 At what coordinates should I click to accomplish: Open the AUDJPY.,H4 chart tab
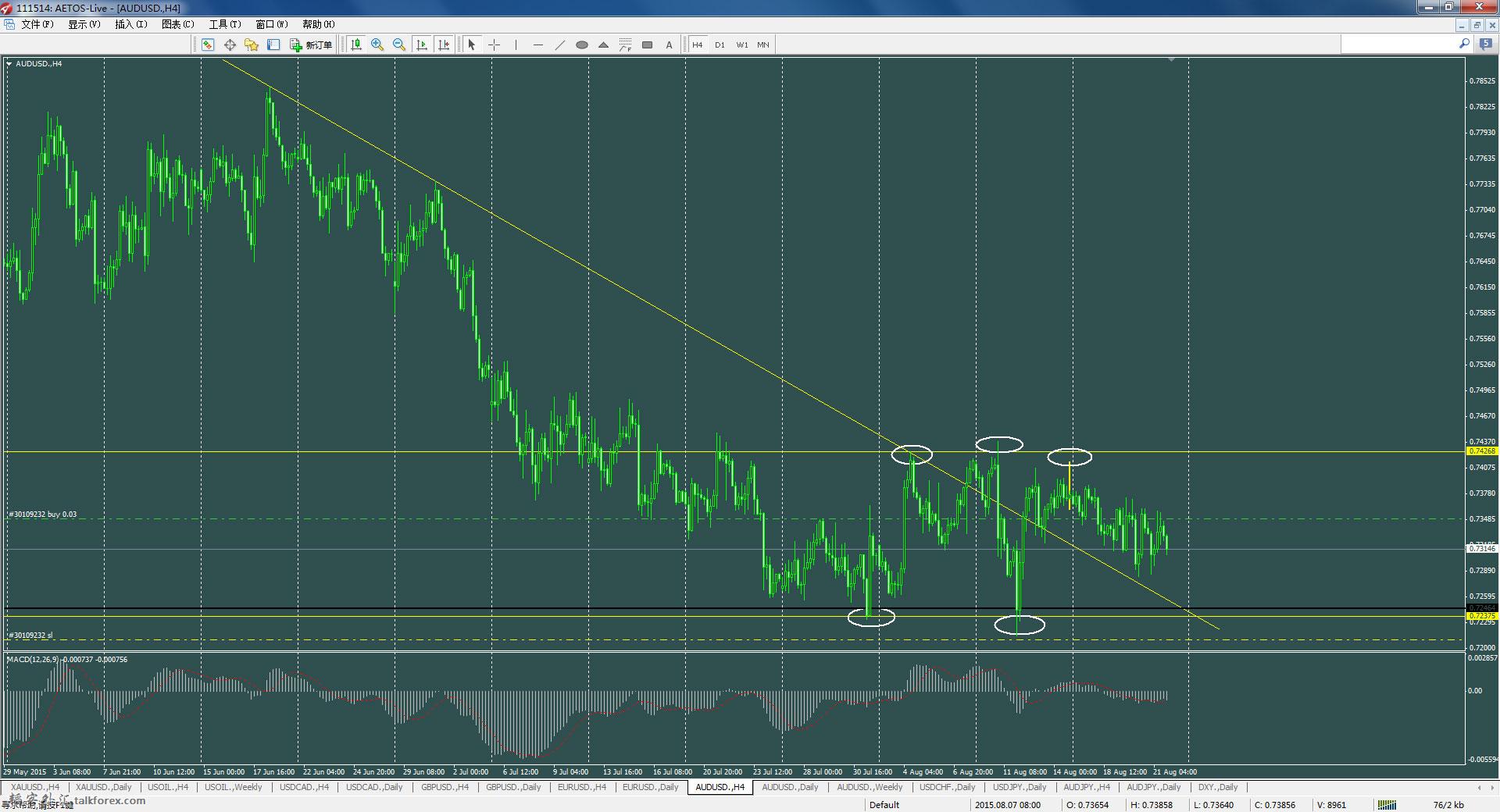coord(1087,787)
